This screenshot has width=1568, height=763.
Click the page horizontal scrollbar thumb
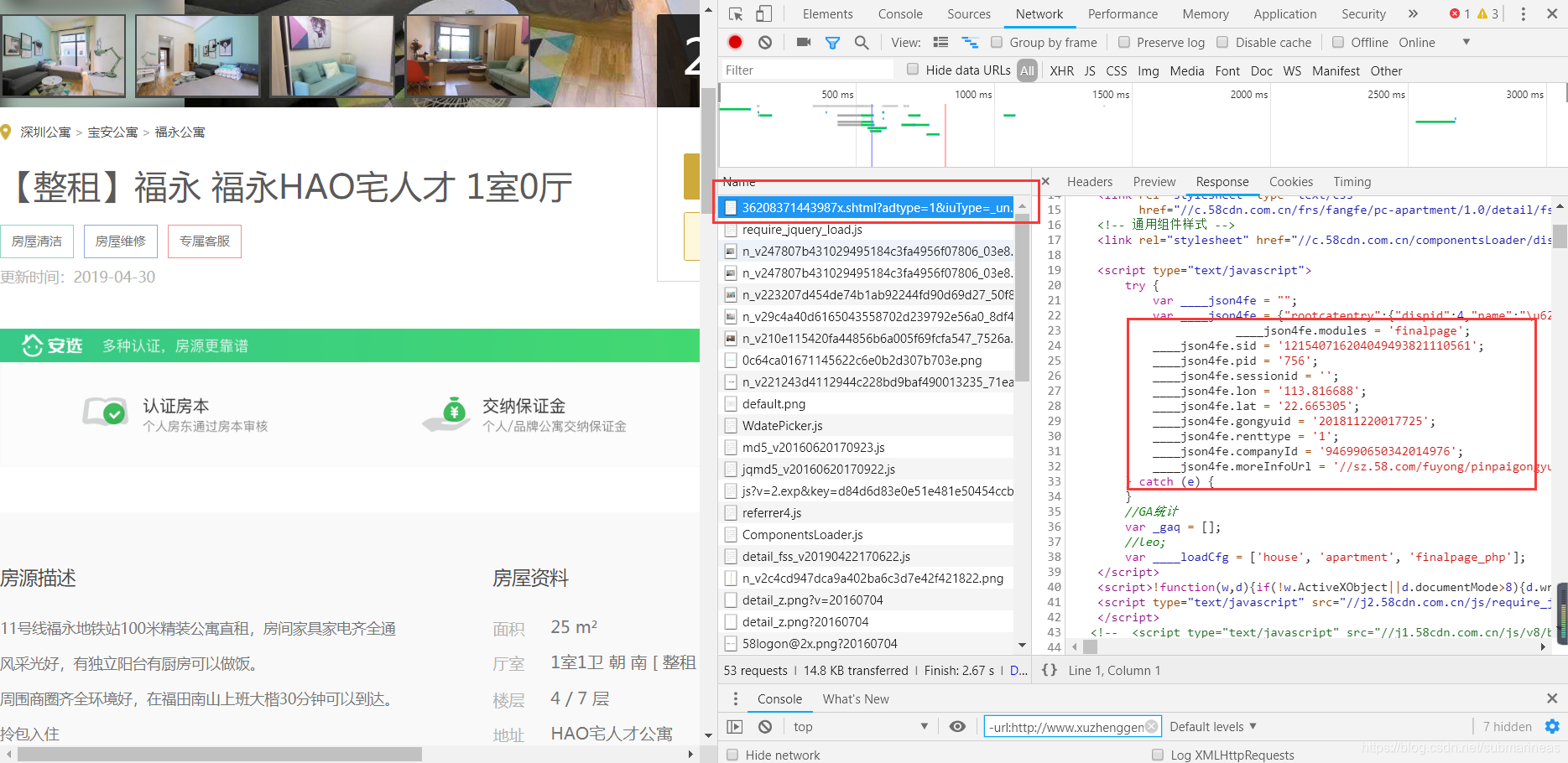tap(220, 754)
